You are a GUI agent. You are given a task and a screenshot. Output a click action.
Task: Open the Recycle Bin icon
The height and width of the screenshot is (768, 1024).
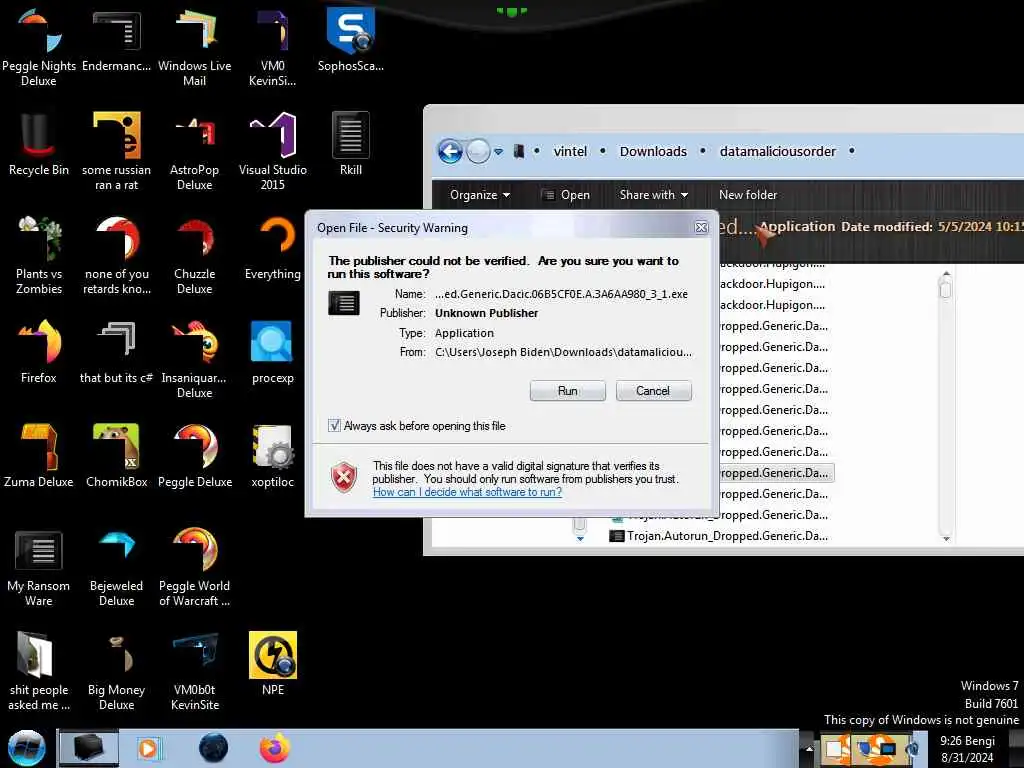tap(39, 144)
